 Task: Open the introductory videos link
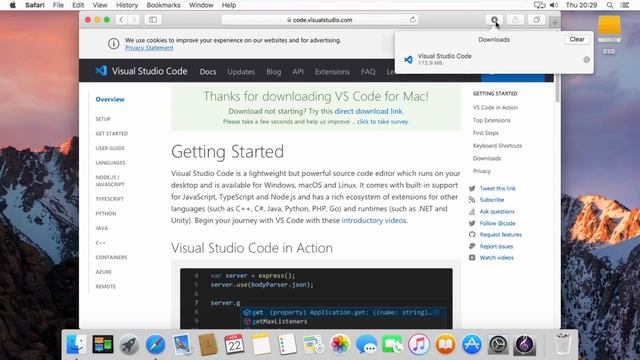click(374, 220)
